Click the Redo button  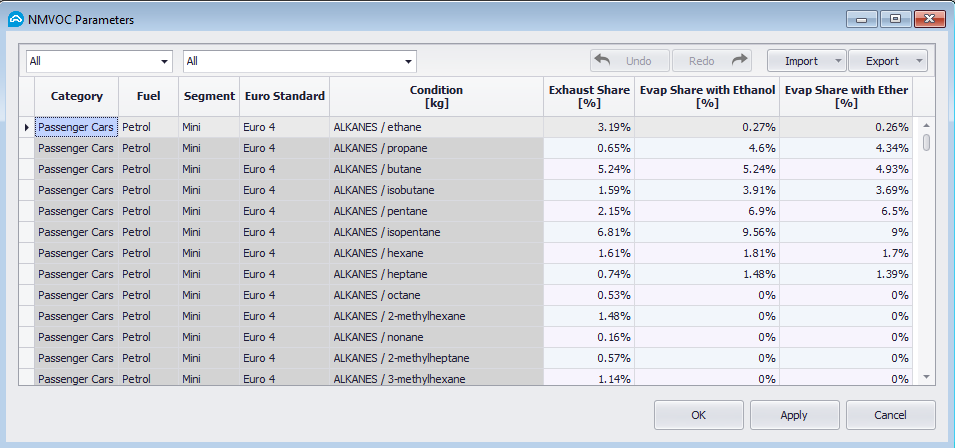click(712, 61)
